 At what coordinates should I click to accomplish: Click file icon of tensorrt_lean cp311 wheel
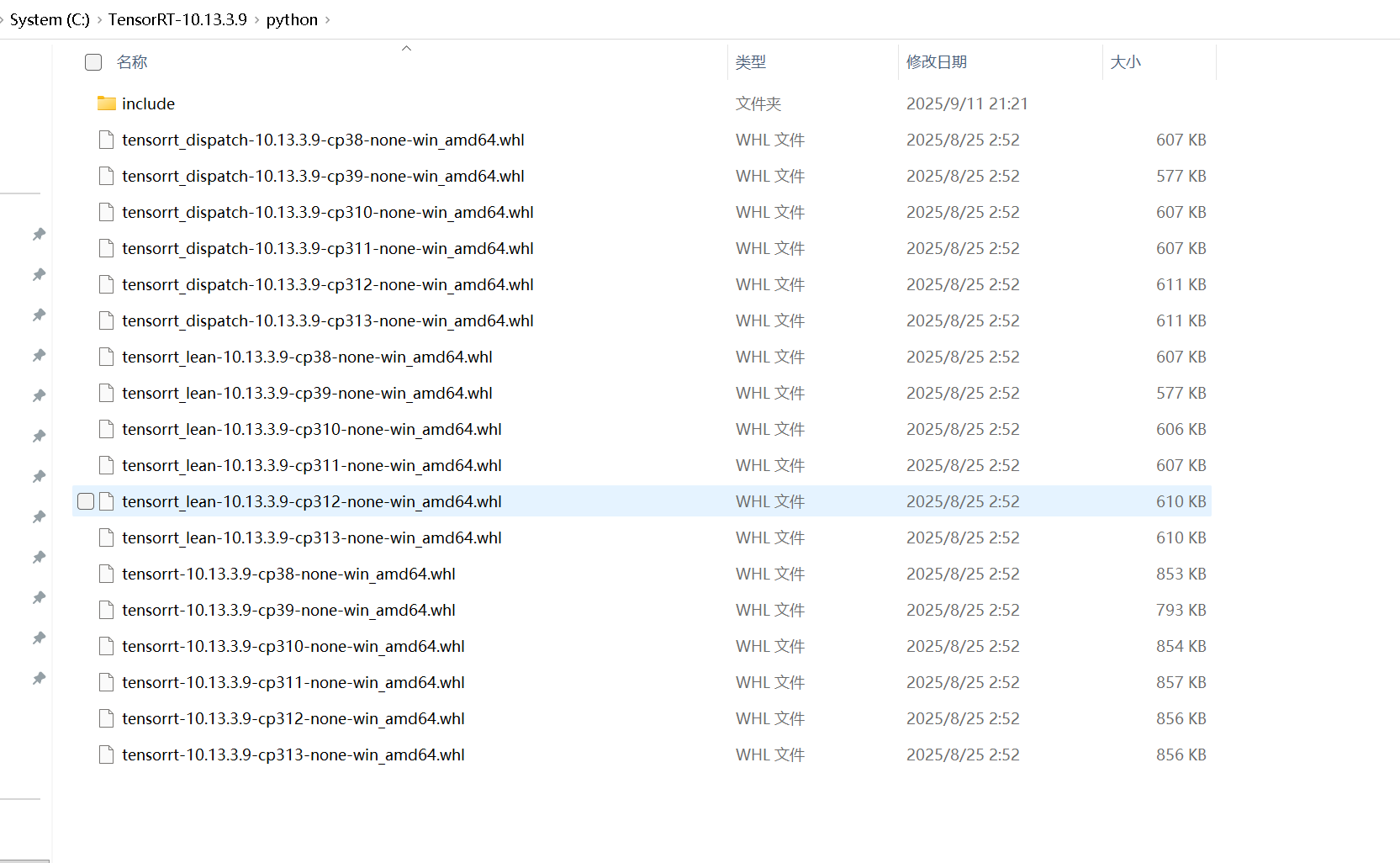[106, 465]
